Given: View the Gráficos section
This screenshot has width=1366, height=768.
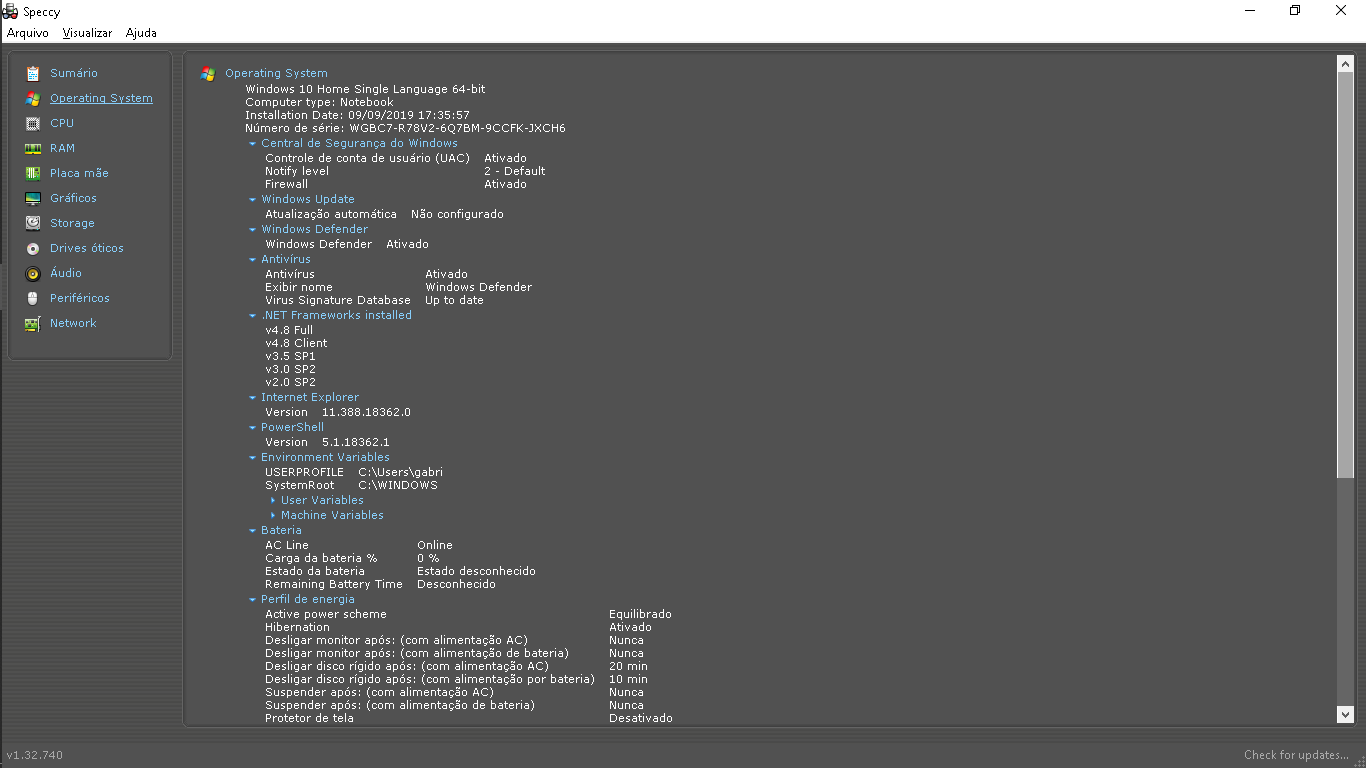Looking at the screenshot, I should pos(73,198).
